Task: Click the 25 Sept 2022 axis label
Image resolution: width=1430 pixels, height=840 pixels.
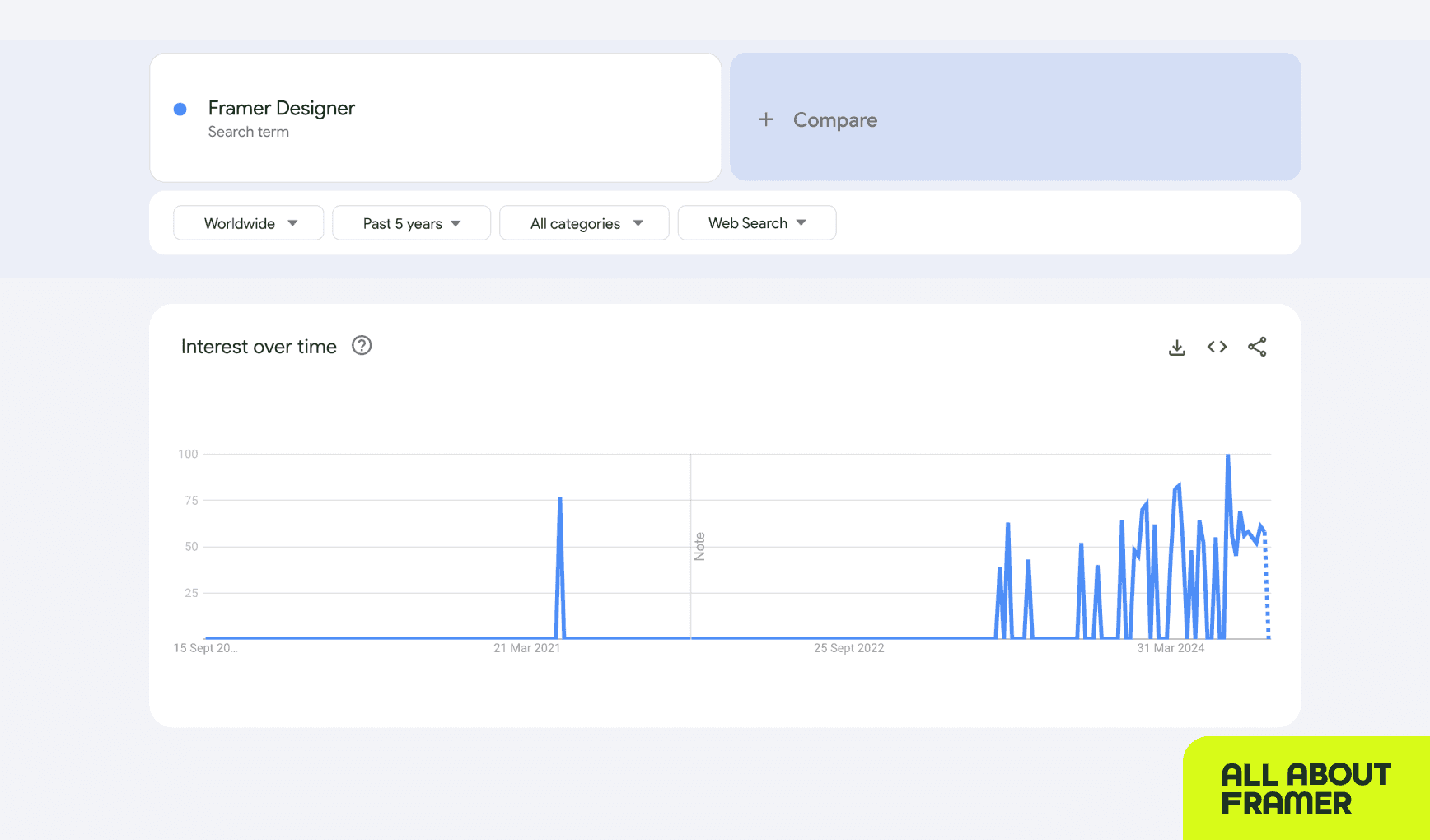Action: pyautogui.click(x=849, y=648)
